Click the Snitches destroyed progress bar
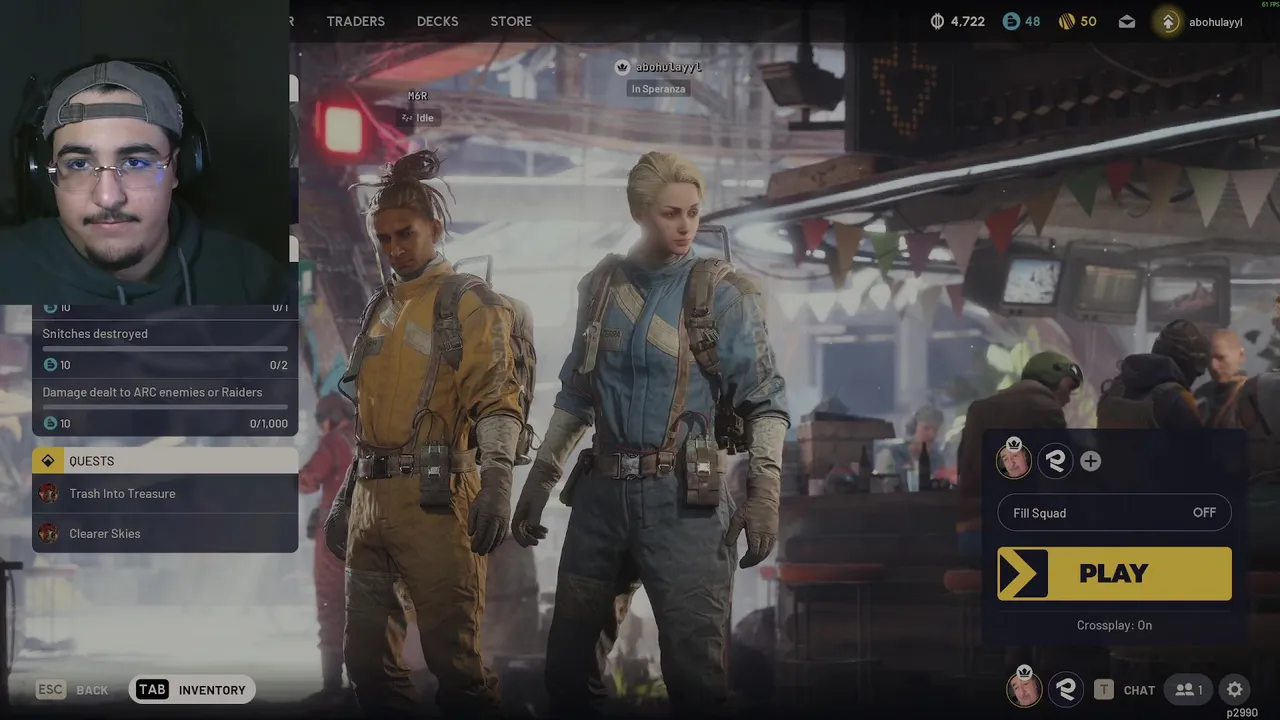1280x720 pixels. (165, 349)
